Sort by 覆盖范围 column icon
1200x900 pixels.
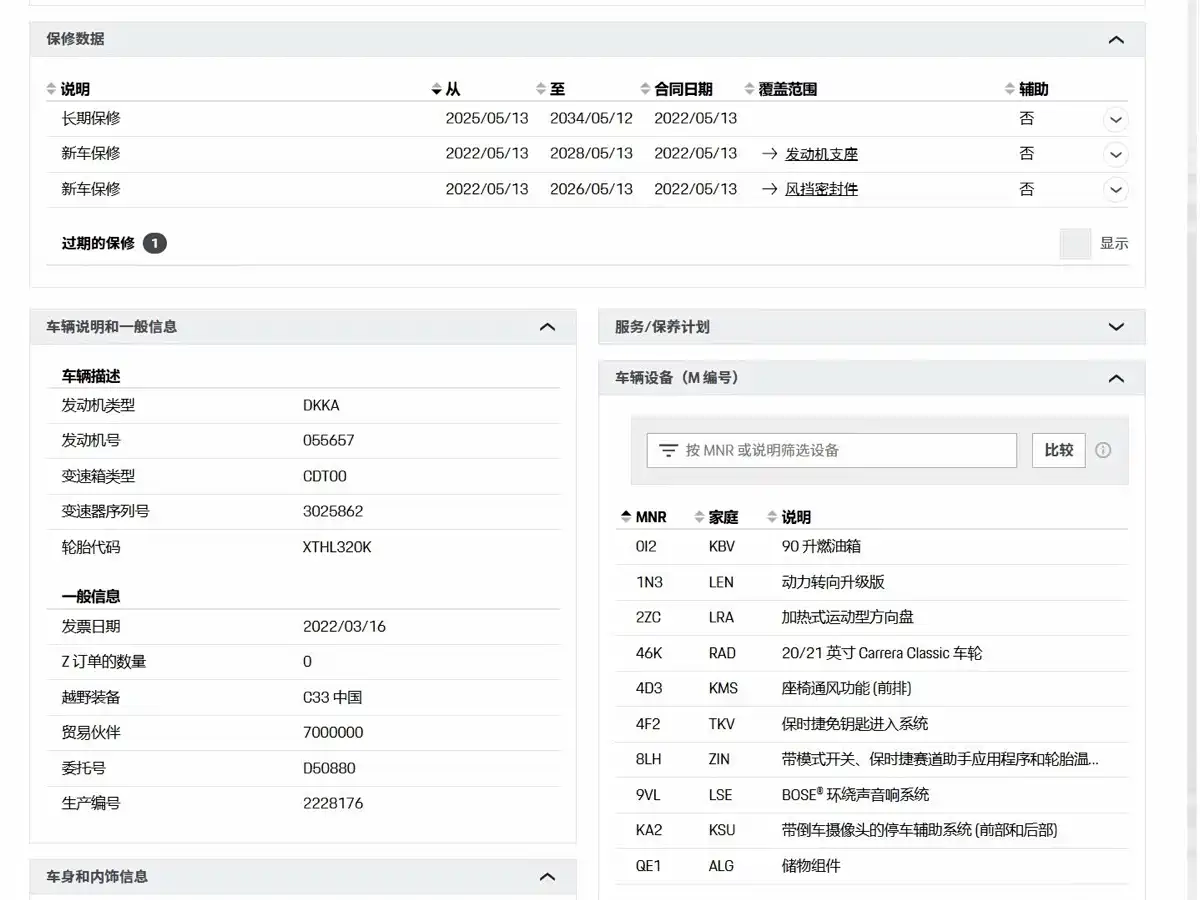click(750, 89)
